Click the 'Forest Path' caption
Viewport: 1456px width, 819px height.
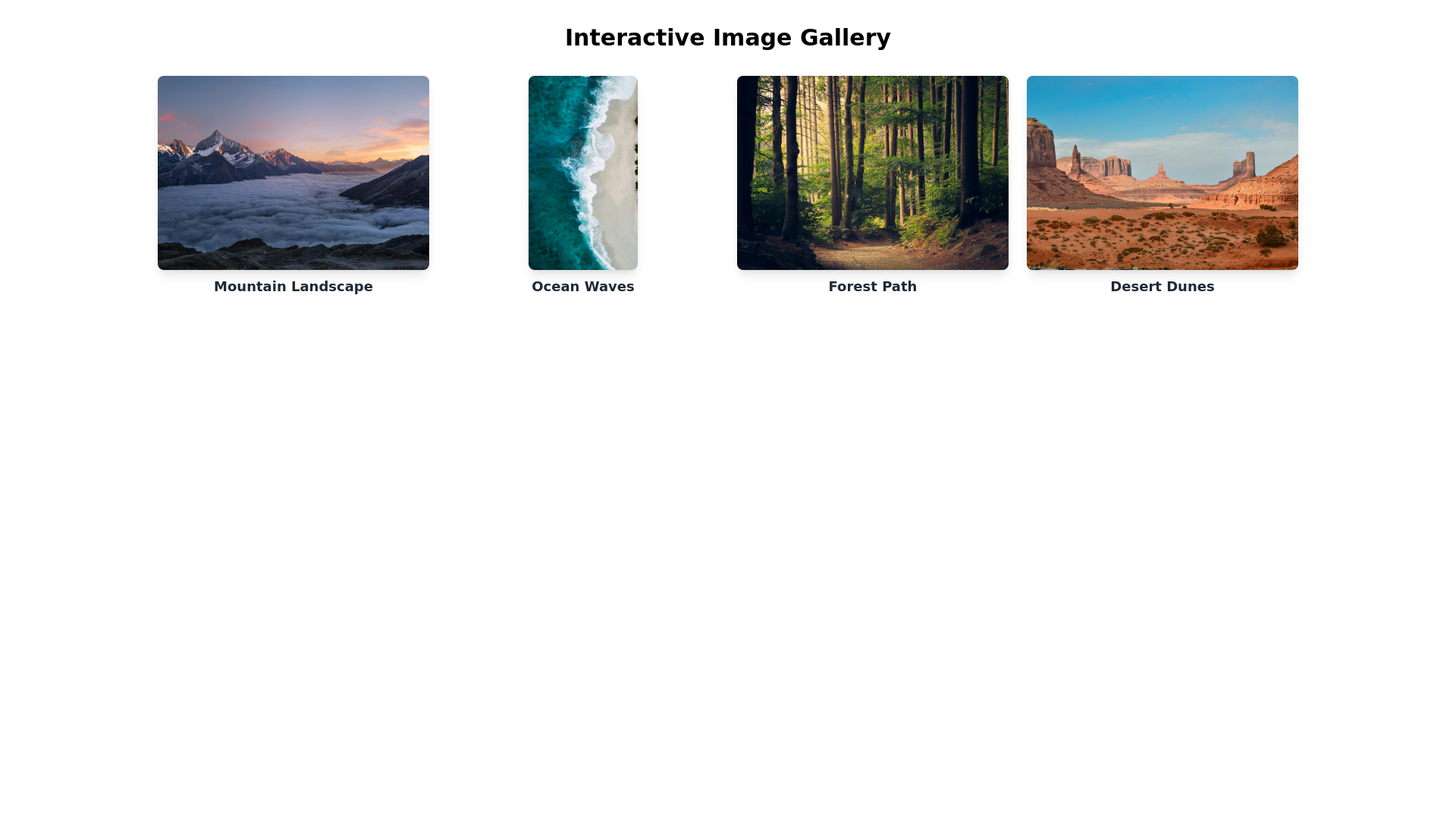(873, 287)
